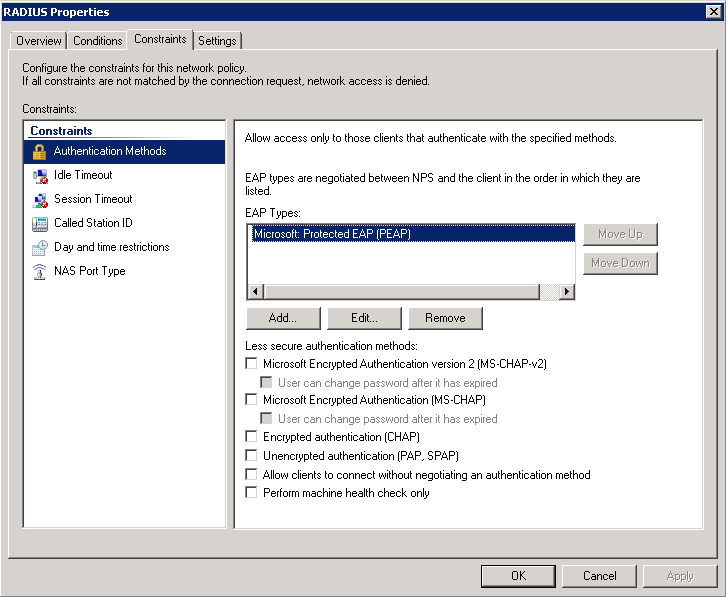Enable the MS-CHAP-v2 authentication checkbox

(x=251, y=364)
